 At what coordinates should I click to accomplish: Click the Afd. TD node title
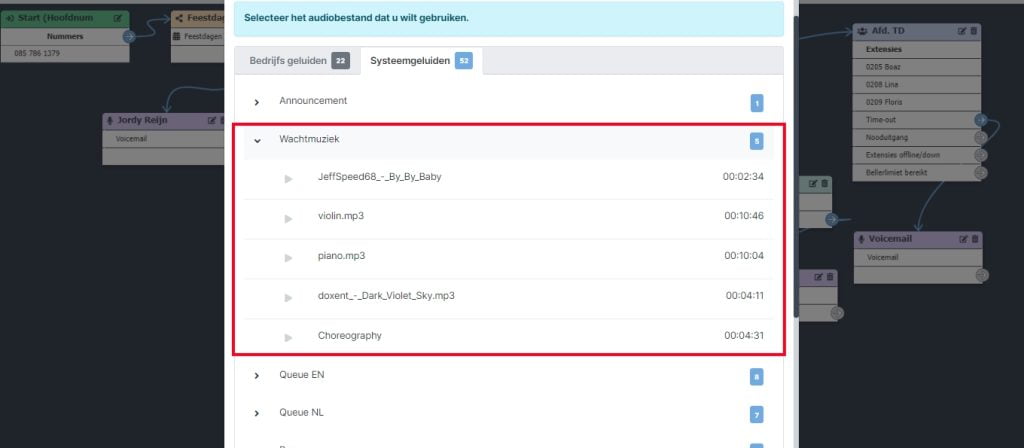click(x=888, y=31)
